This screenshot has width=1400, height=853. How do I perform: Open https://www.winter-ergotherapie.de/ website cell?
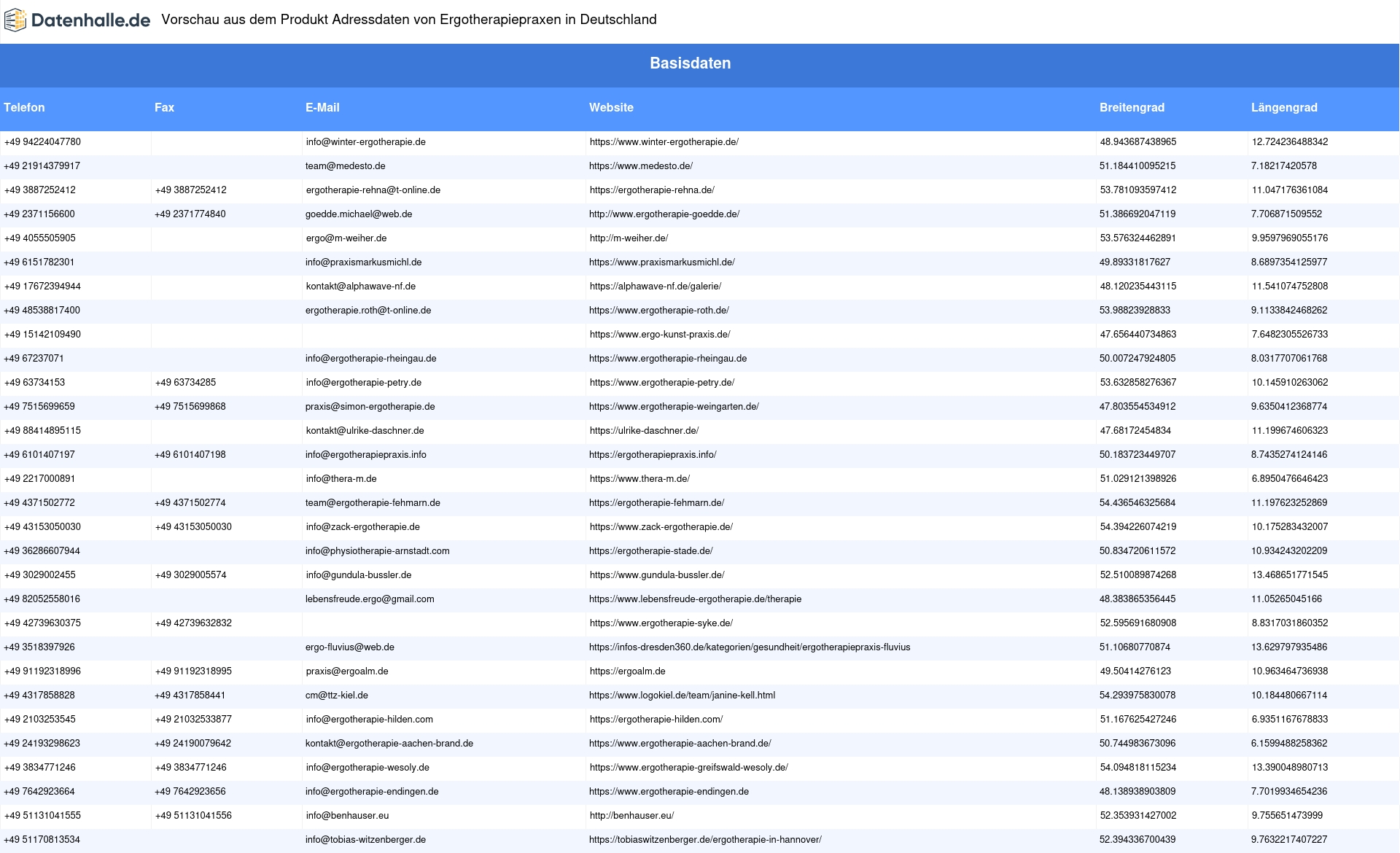pyautogui.click(x=664, y=142)
